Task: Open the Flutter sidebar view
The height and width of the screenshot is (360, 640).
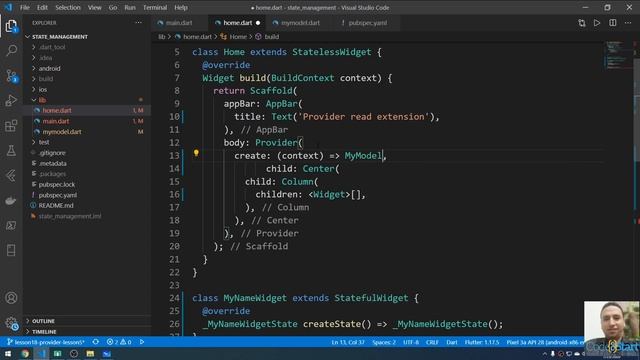Action: click(x=11, y=176)
